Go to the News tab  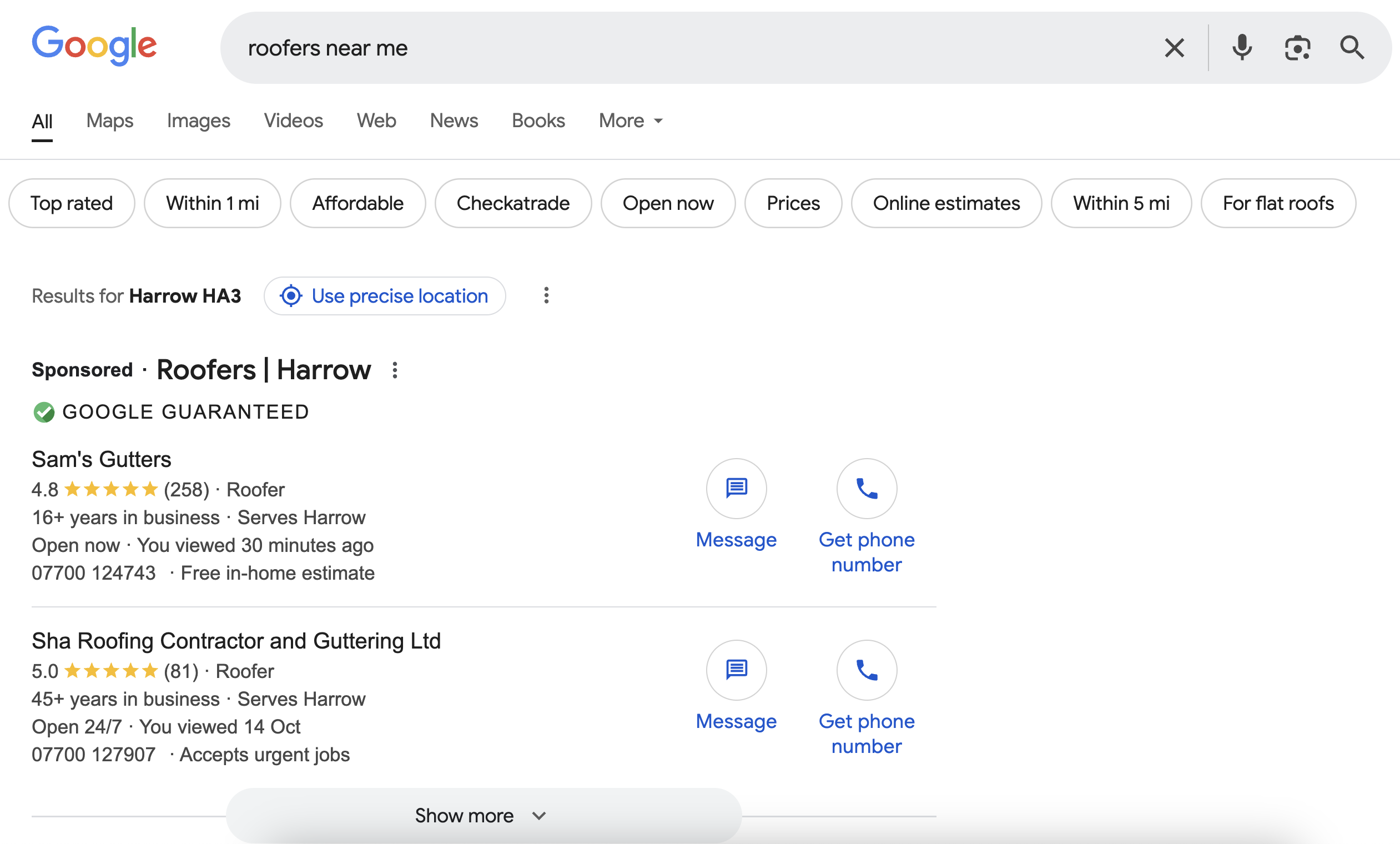(454, 120)
